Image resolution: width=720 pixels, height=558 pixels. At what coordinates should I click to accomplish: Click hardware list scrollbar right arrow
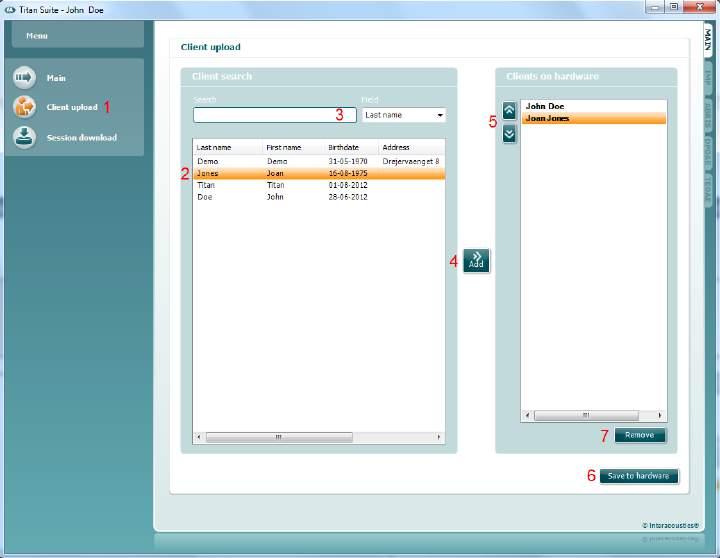(659, 415)
